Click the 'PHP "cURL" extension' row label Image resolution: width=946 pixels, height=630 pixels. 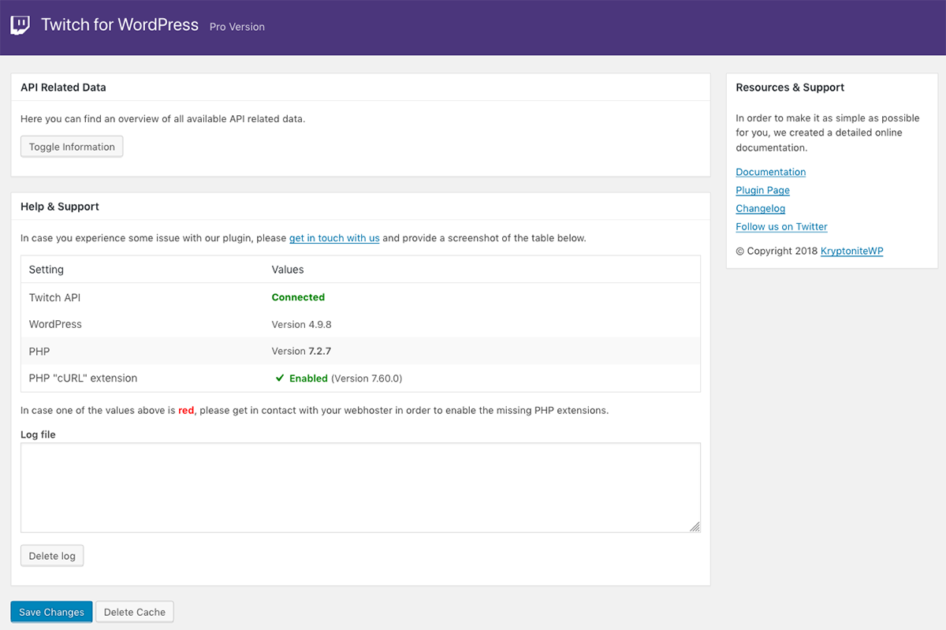click(x=83, y=378)
